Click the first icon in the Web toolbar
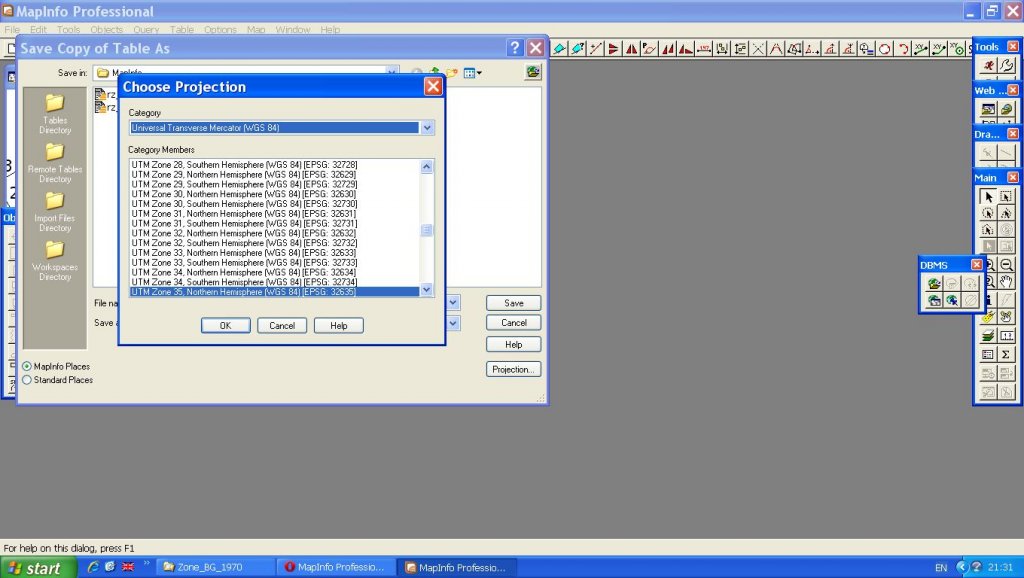 click(x=988, y=108)
